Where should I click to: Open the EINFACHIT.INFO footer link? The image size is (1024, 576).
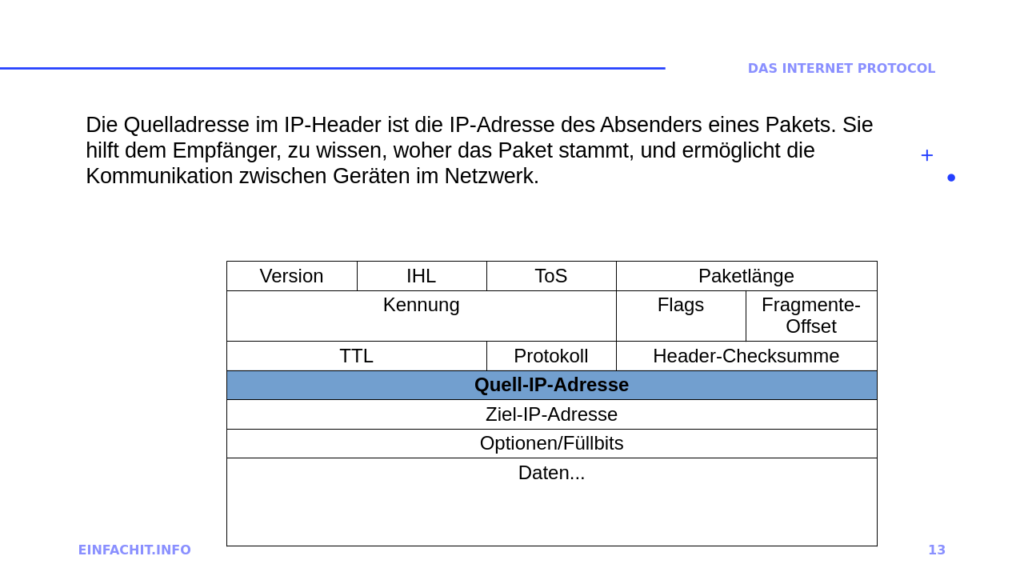(135, 550)
